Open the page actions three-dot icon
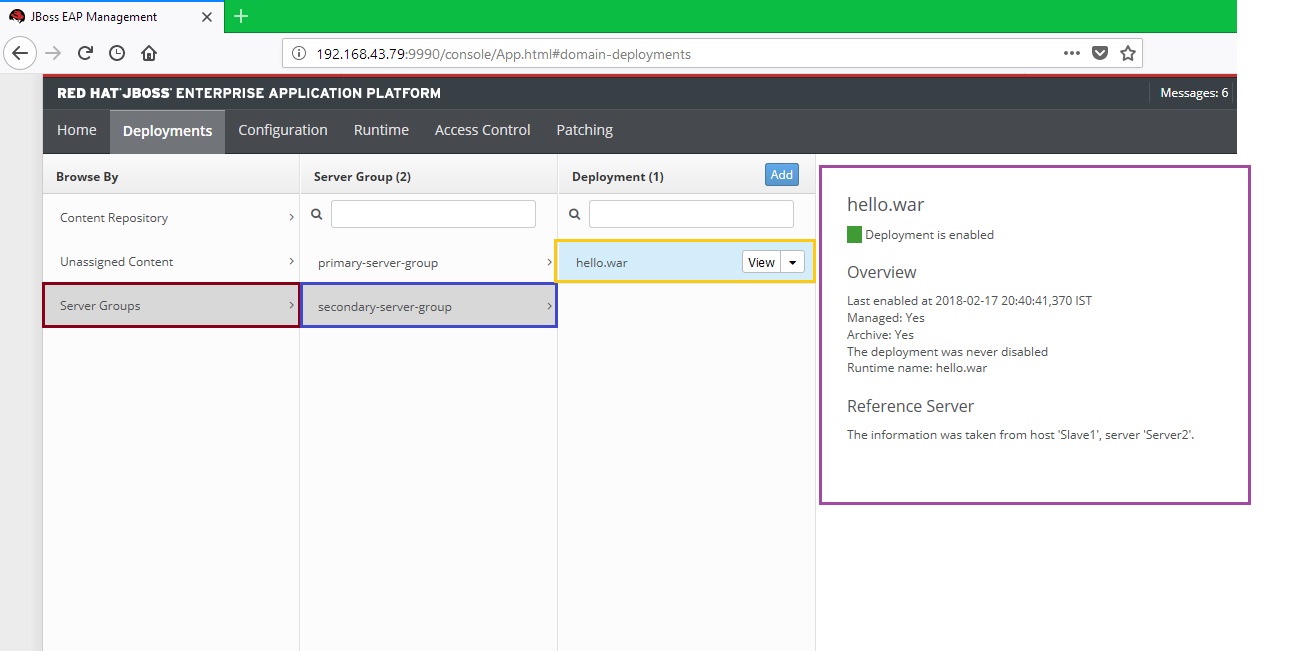The image size is (1316, 651). (1071, 54)
